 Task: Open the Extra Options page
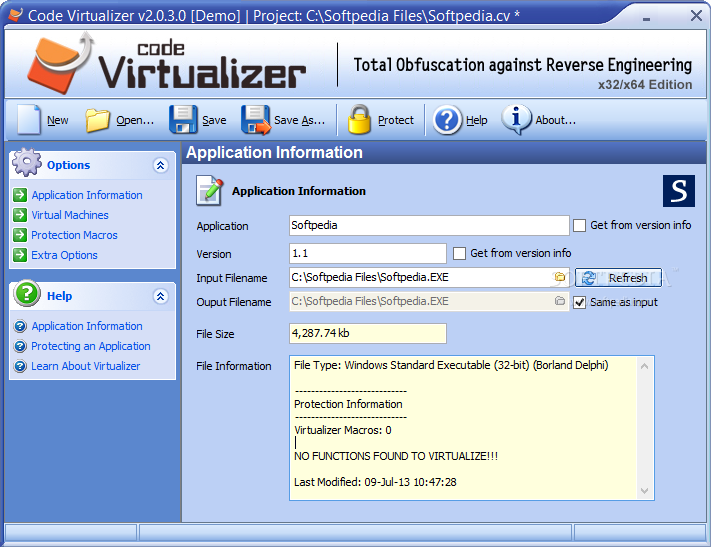coord(64,255)
